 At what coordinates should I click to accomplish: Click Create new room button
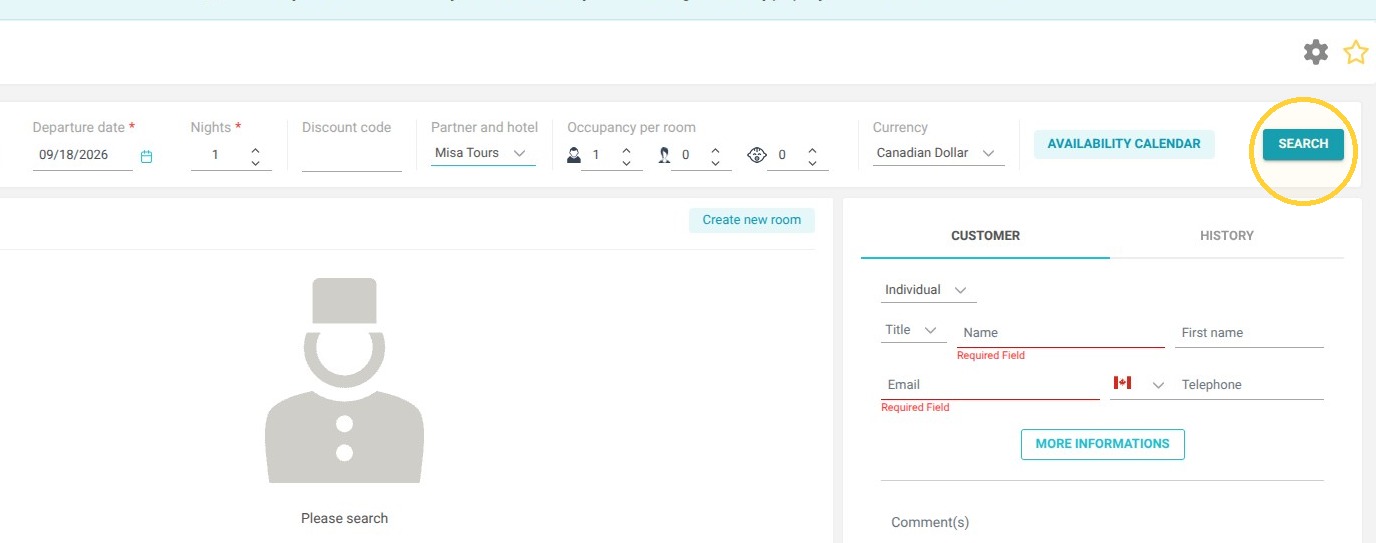coord(752,220)
